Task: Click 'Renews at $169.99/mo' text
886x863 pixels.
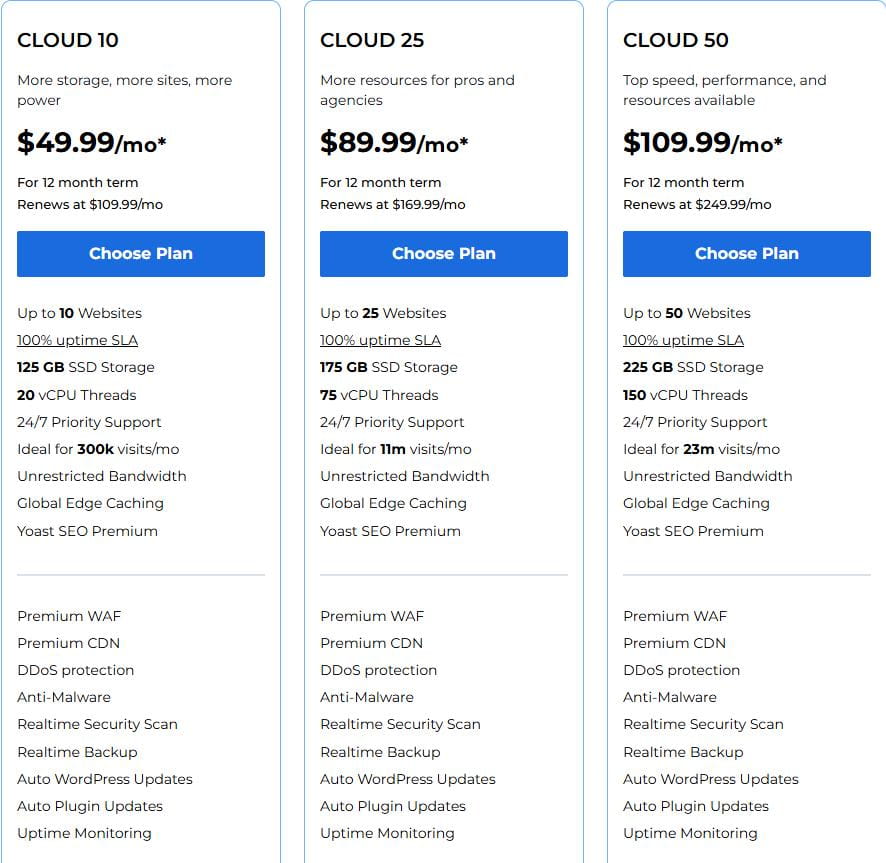Action: (393, 204)
